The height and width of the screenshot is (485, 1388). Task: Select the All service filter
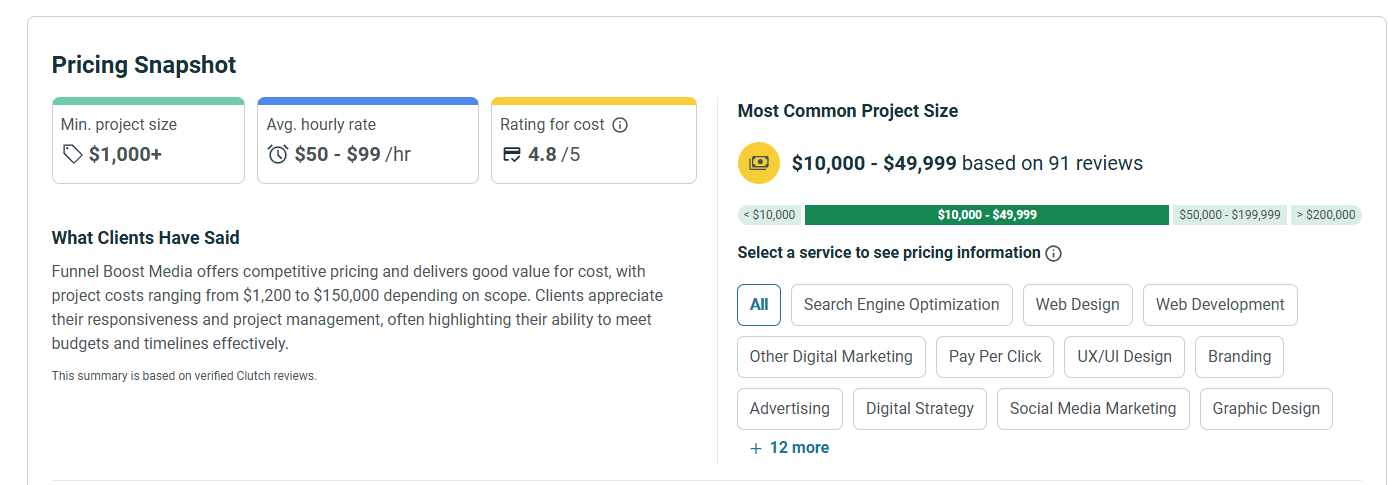tap(759, 305)
